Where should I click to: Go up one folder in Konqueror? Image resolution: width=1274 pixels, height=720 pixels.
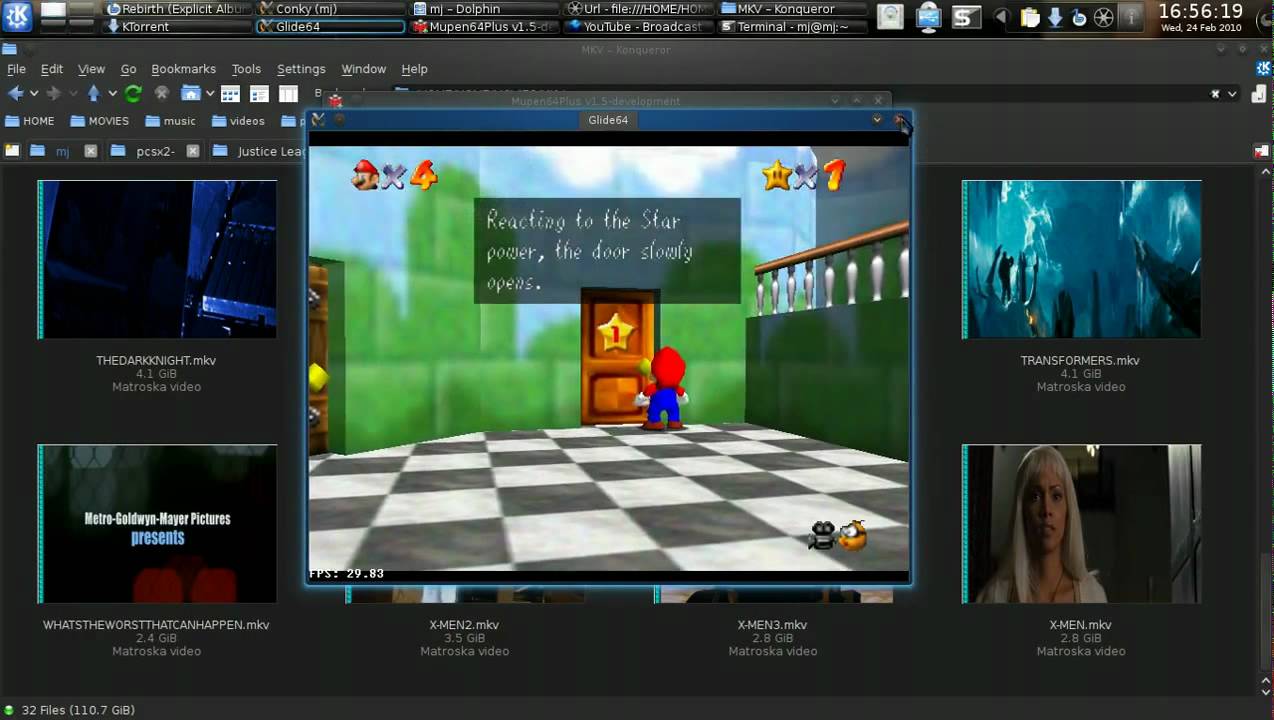point(93,93)
